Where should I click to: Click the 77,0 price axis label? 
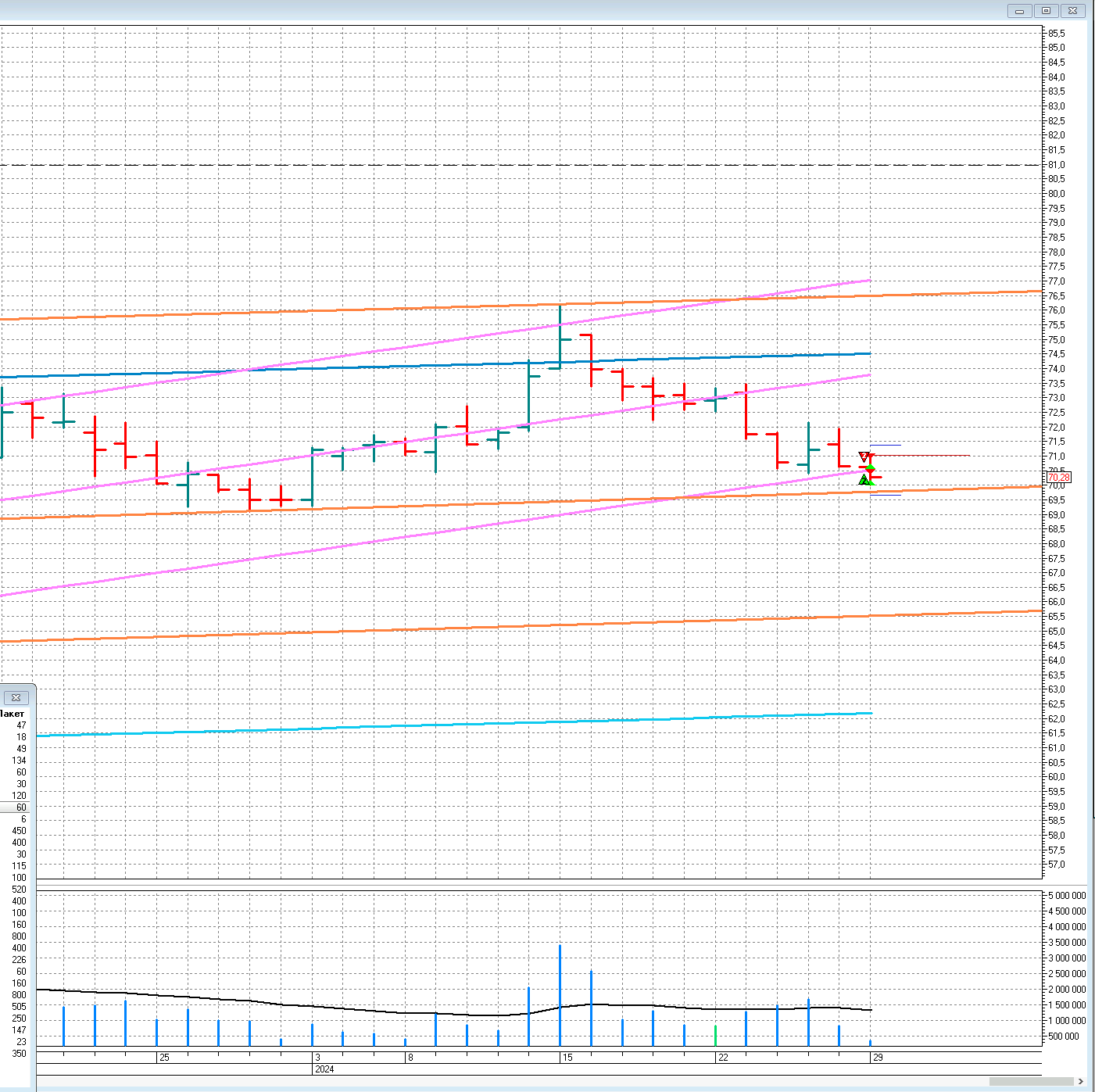click(x=1057, y=281)
